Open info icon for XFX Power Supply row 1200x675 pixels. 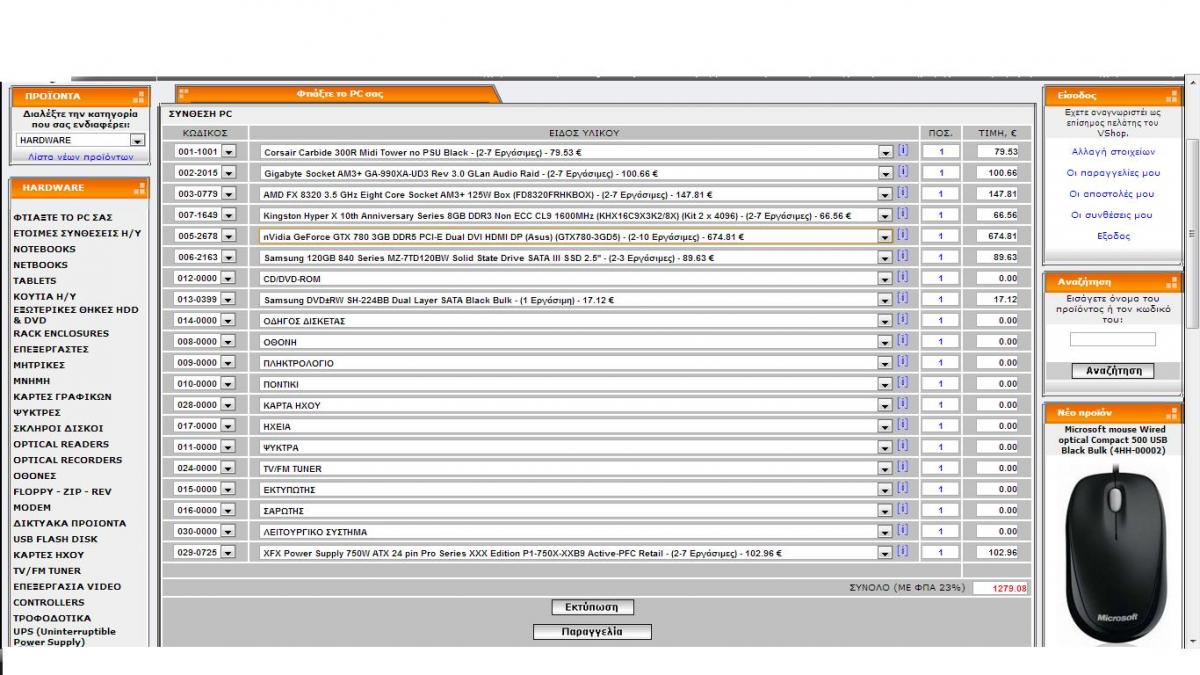[902, 551]
